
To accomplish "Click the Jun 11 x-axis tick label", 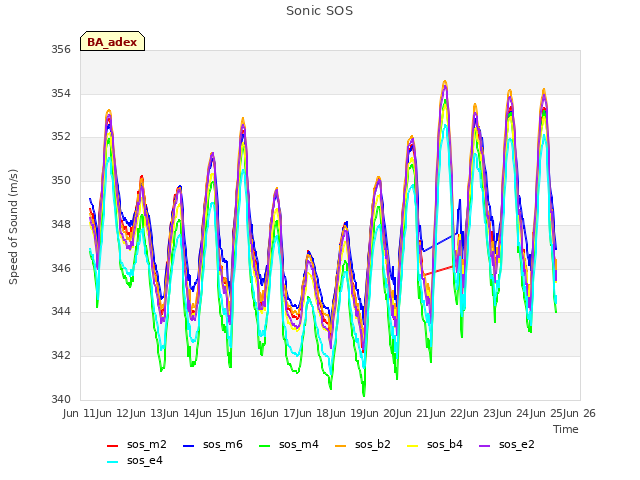I will point(80,413).
